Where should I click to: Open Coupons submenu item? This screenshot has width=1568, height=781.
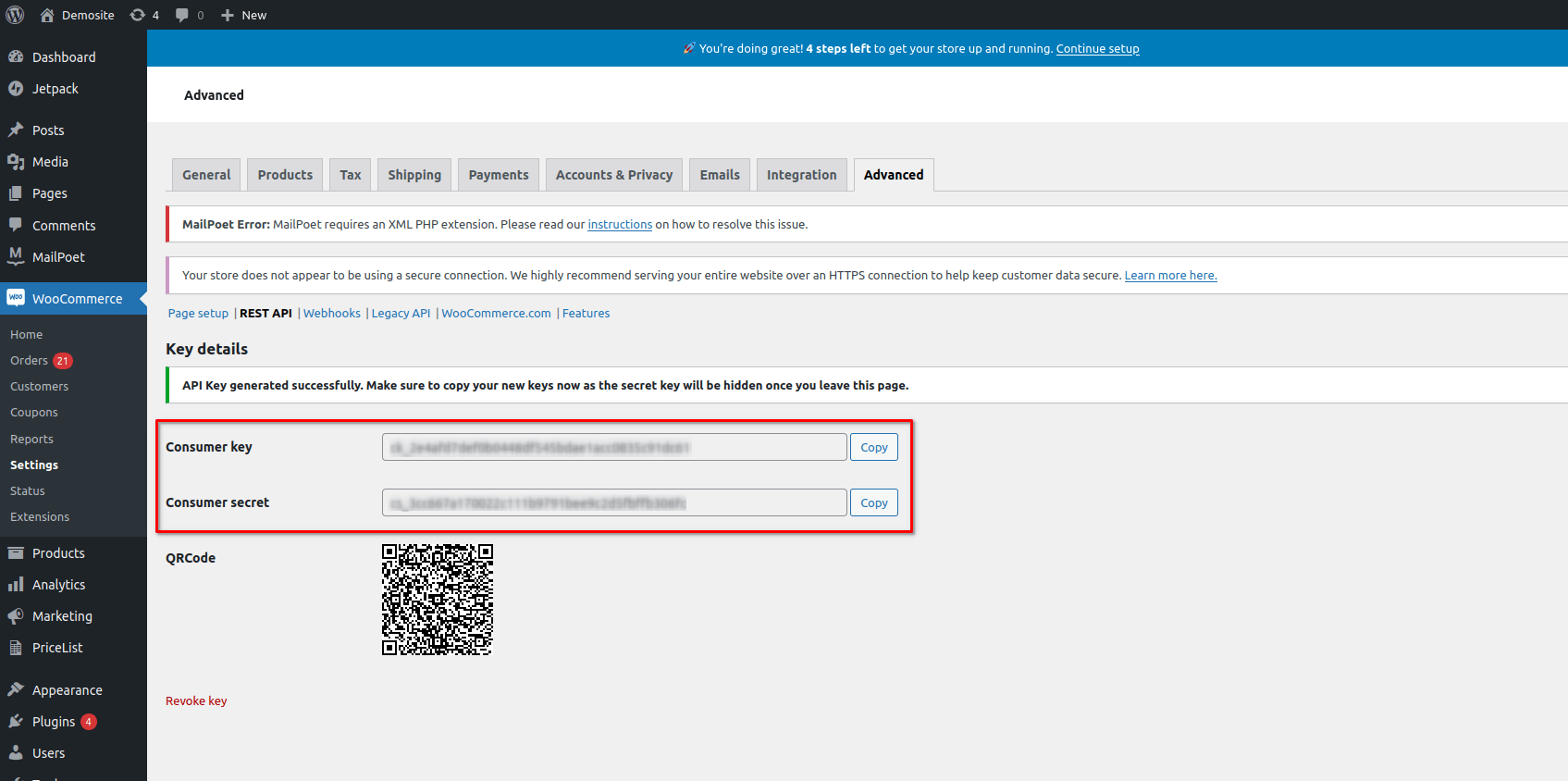pos(34,412)
